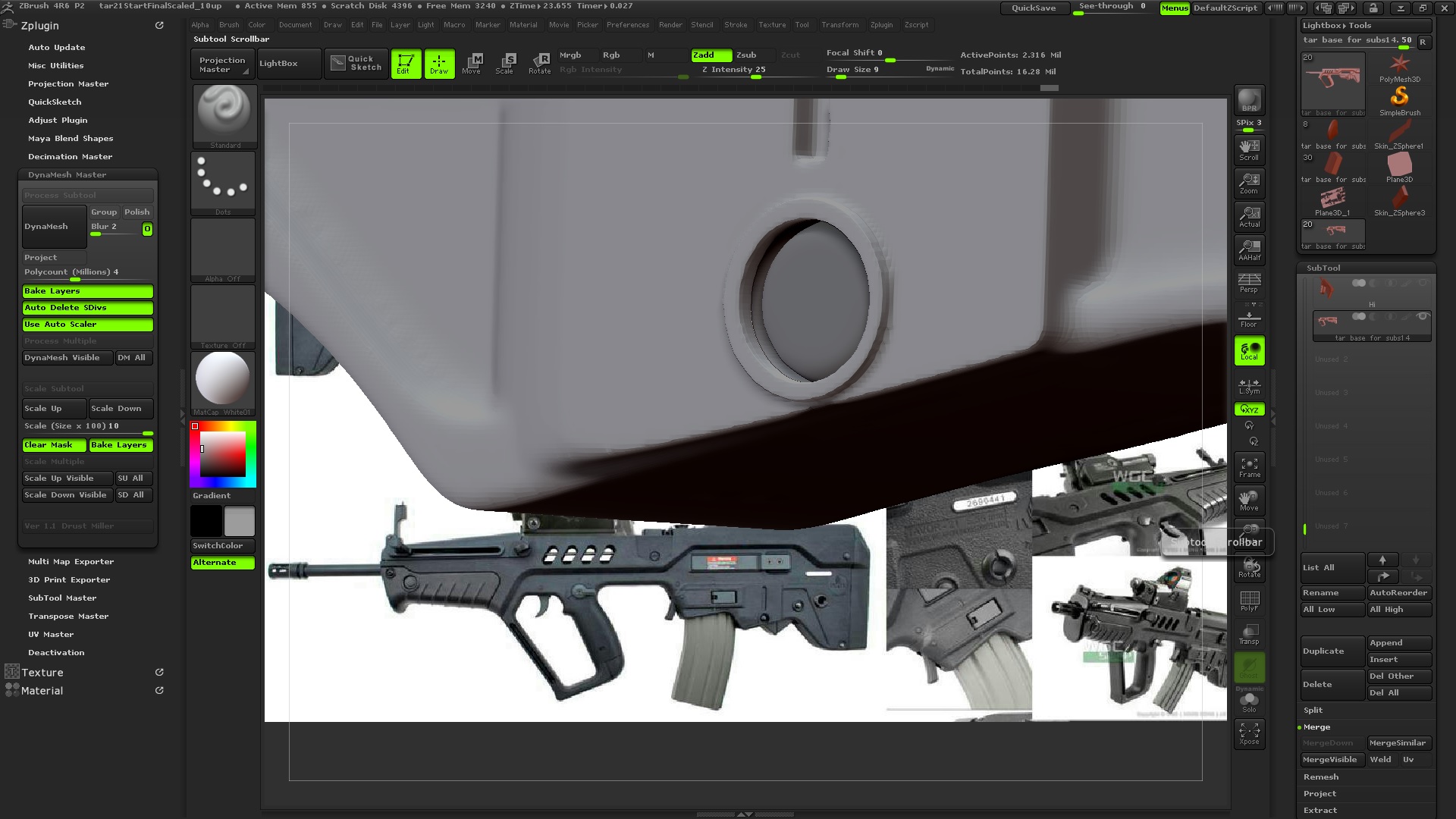Activate the Move transform tool
The height and width of the screenshot is (819, 1456).
pos(472,63)
